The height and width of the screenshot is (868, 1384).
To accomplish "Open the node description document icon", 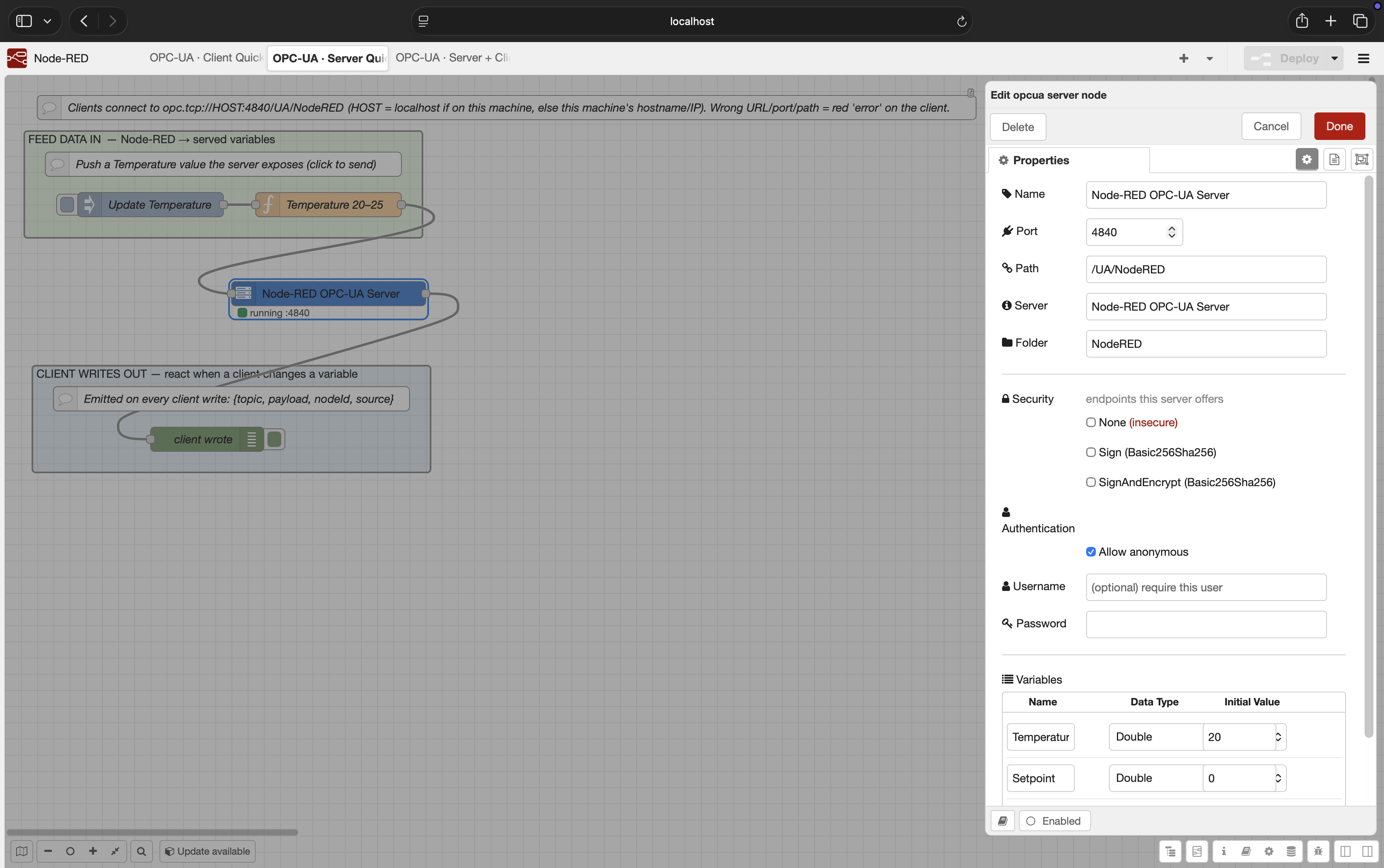I will click(1334, 160).
